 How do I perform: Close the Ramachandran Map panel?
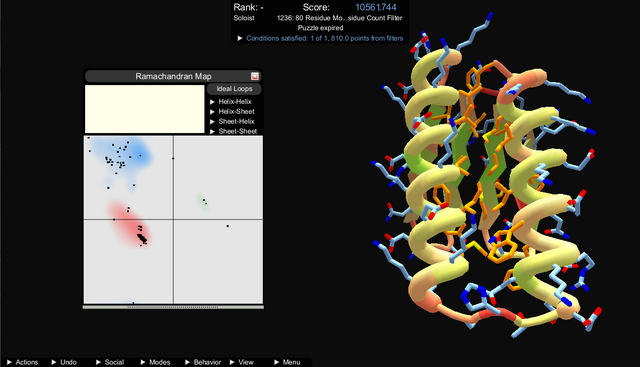(255, 76)
